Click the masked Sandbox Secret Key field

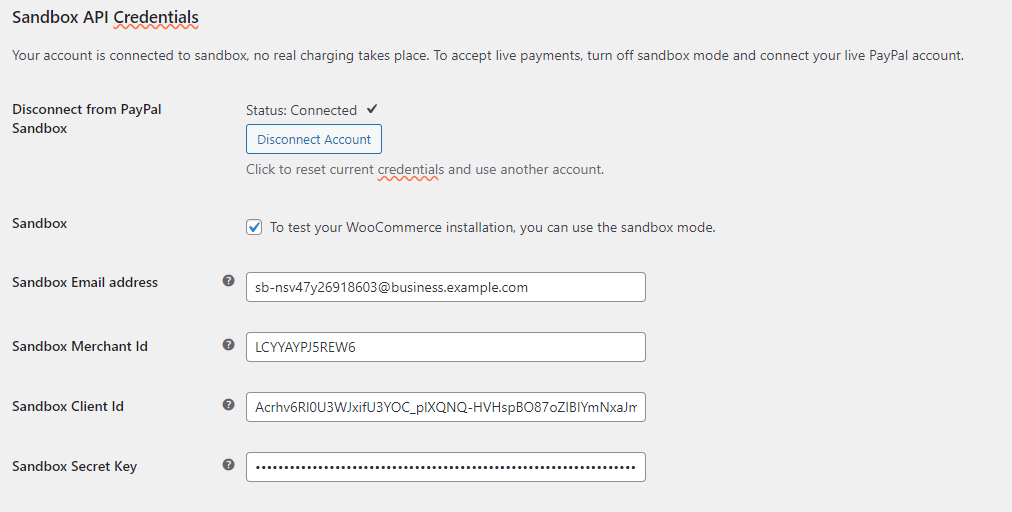pyautogui.click(x=445, y=467)
